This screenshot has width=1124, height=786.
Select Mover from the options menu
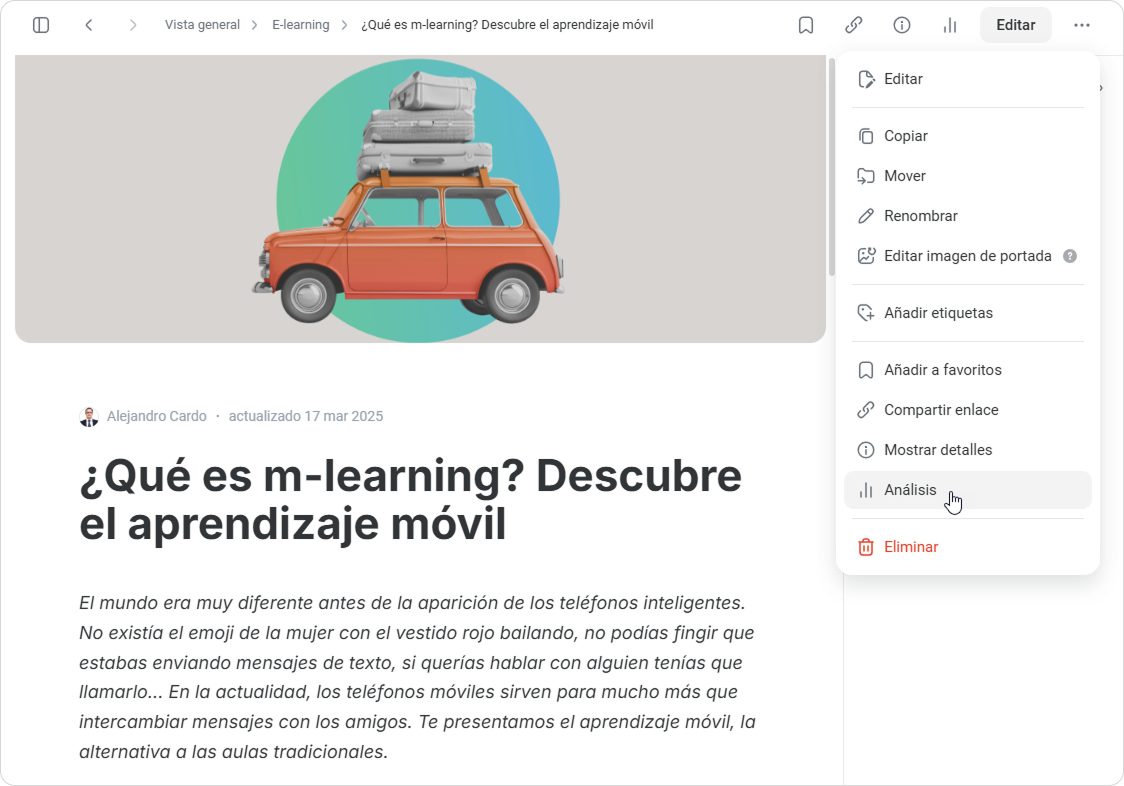(x=904, y=176)
